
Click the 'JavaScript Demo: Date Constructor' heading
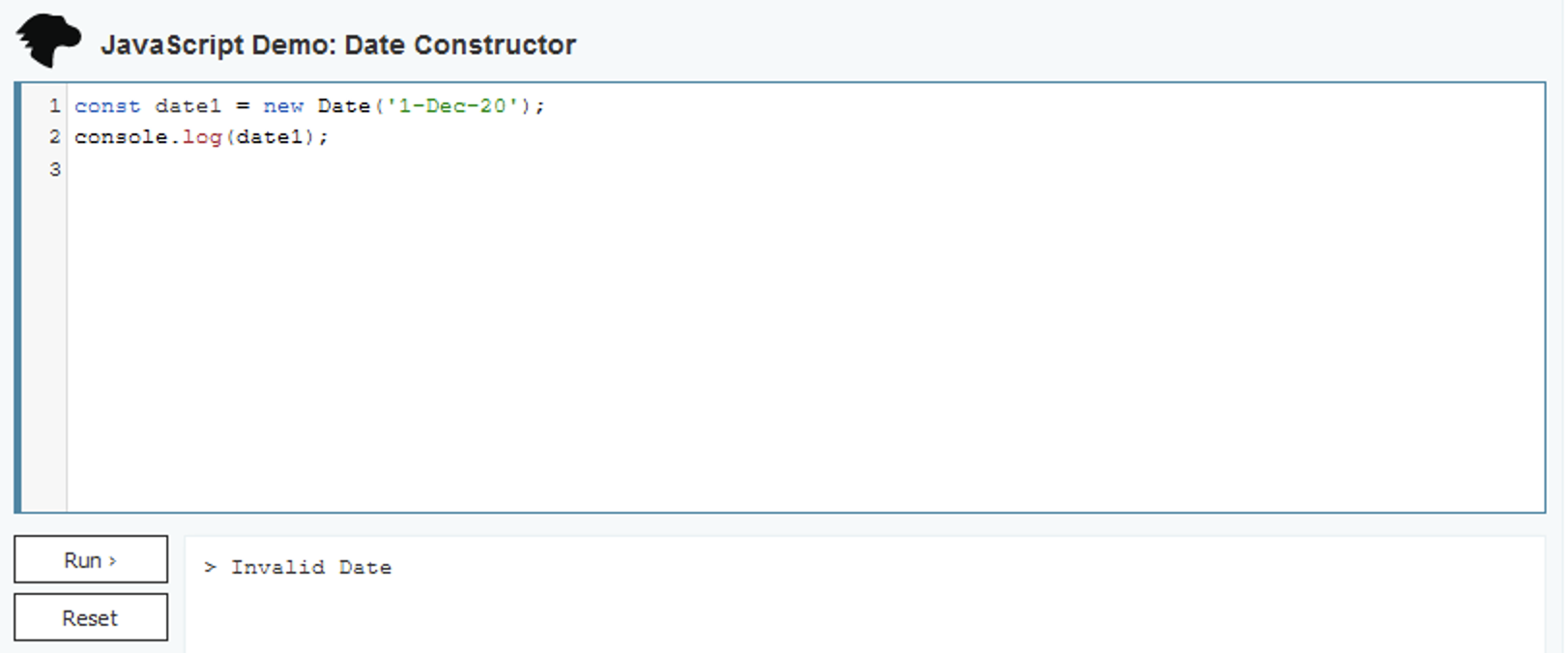339,44
